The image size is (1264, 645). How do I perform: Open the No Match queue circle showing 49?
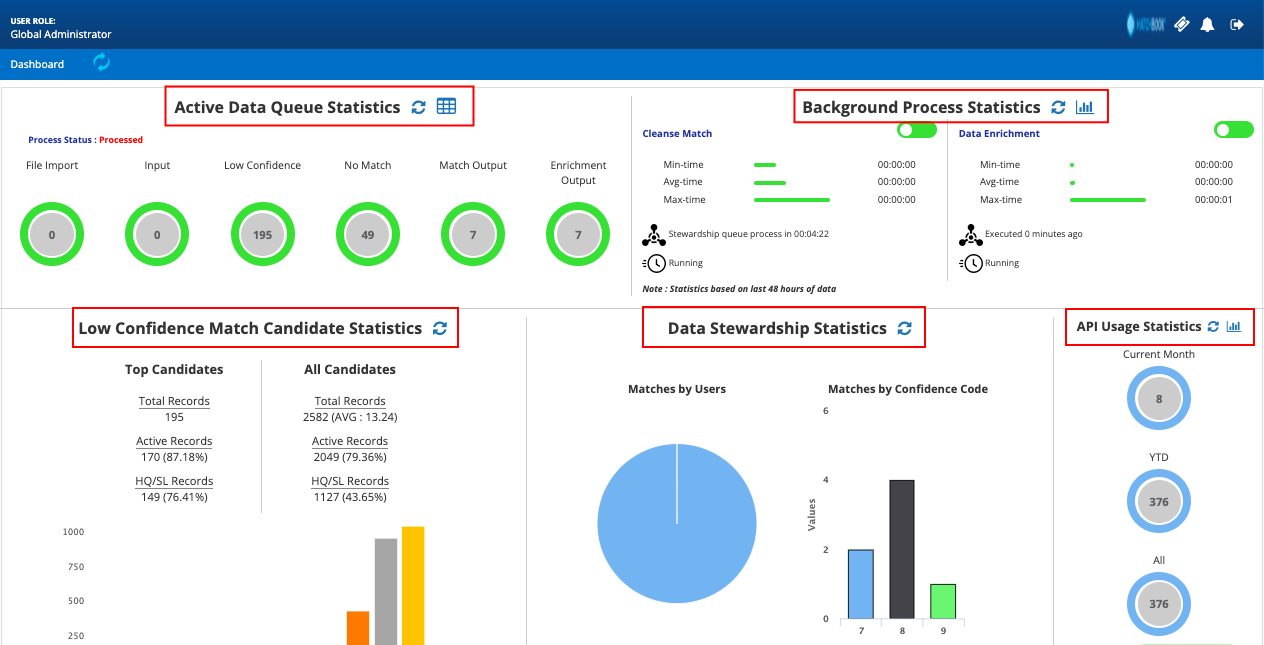(x=367, y=235)
